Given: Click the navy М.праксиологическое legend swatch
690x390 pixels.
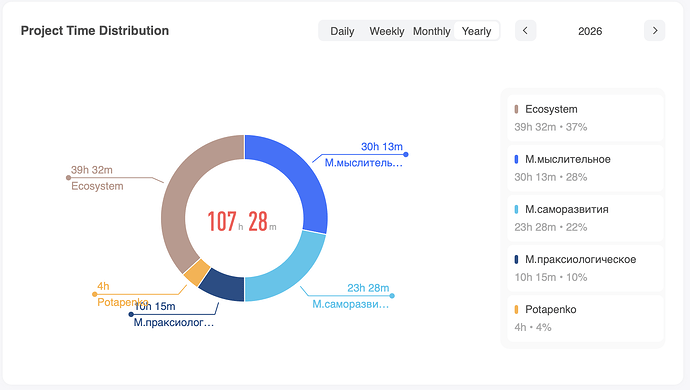Looking at the screenshot, I should pyautogui.click(x=516, y=260).
